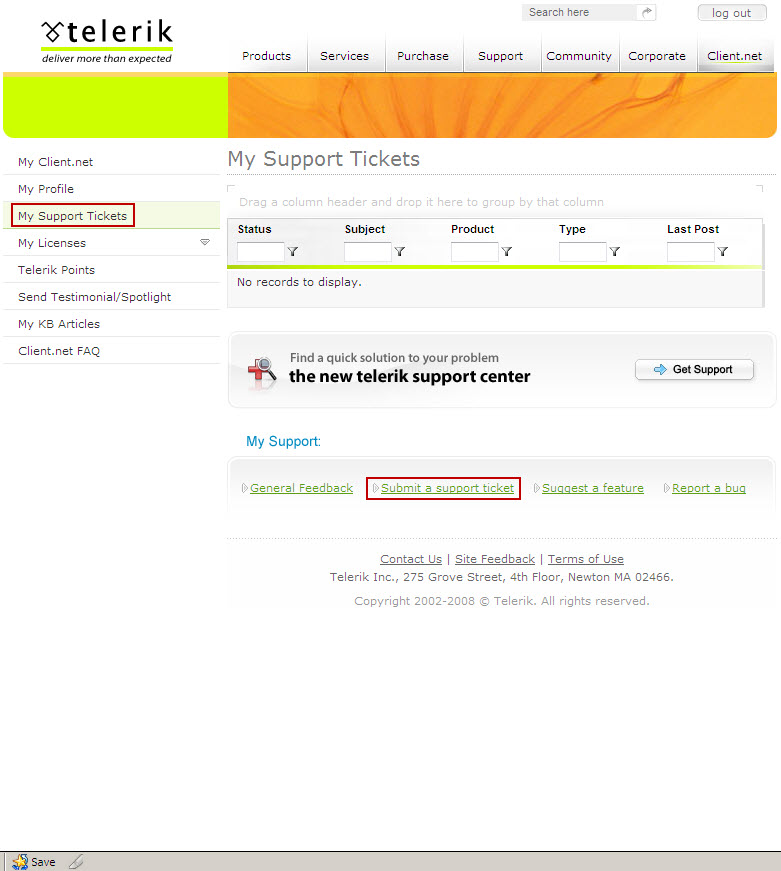Image resolution: width=781 pixels, height=871 pixels.
Task: Click the log out button
Action: 732,13
